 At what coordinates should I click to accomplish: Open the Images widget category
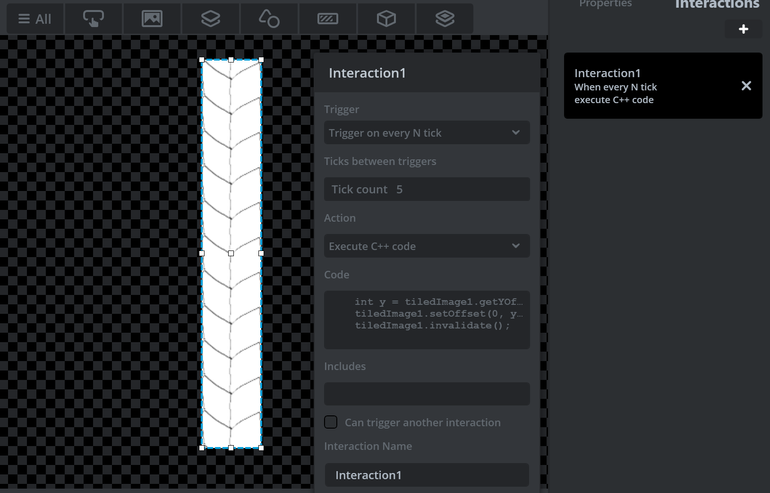[x=152, y=19]
